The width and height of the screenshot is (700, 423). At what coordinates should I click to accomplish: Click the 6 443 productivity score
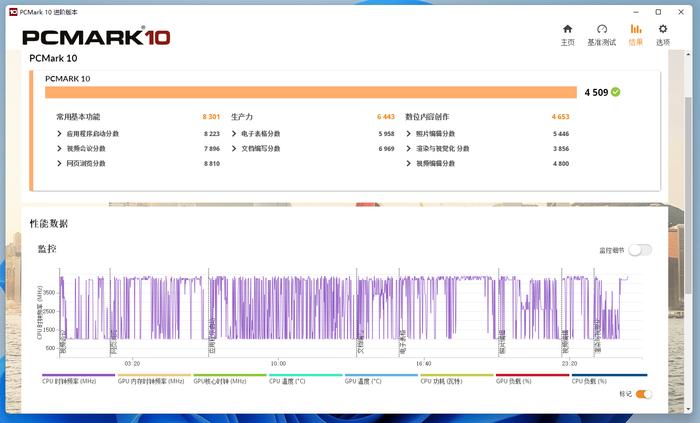click(x=386, y=117)
